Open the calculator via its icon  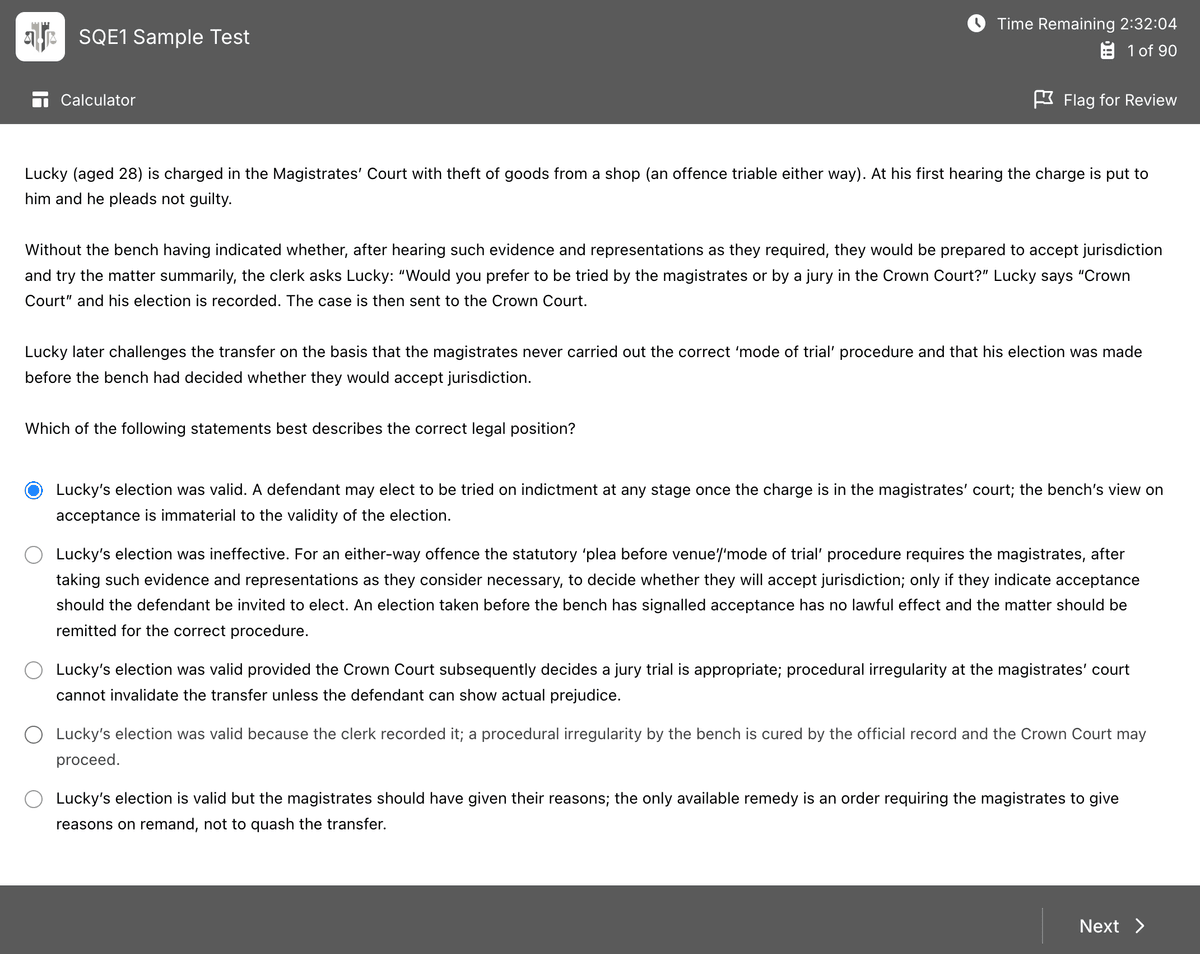41,100
